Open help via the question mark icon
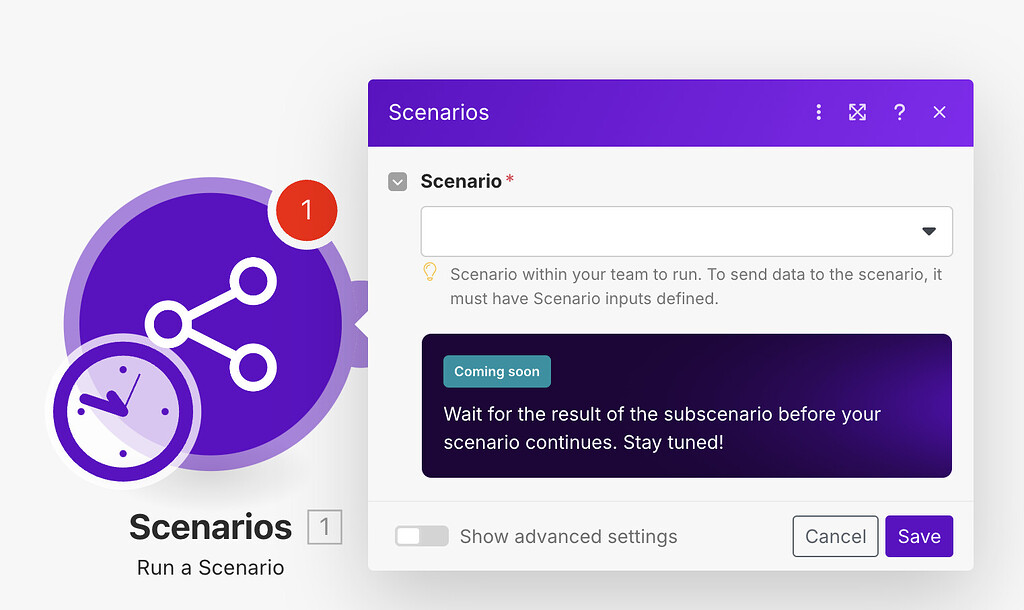The width and height of the screenshot is (1024, 610). point(899,112)
